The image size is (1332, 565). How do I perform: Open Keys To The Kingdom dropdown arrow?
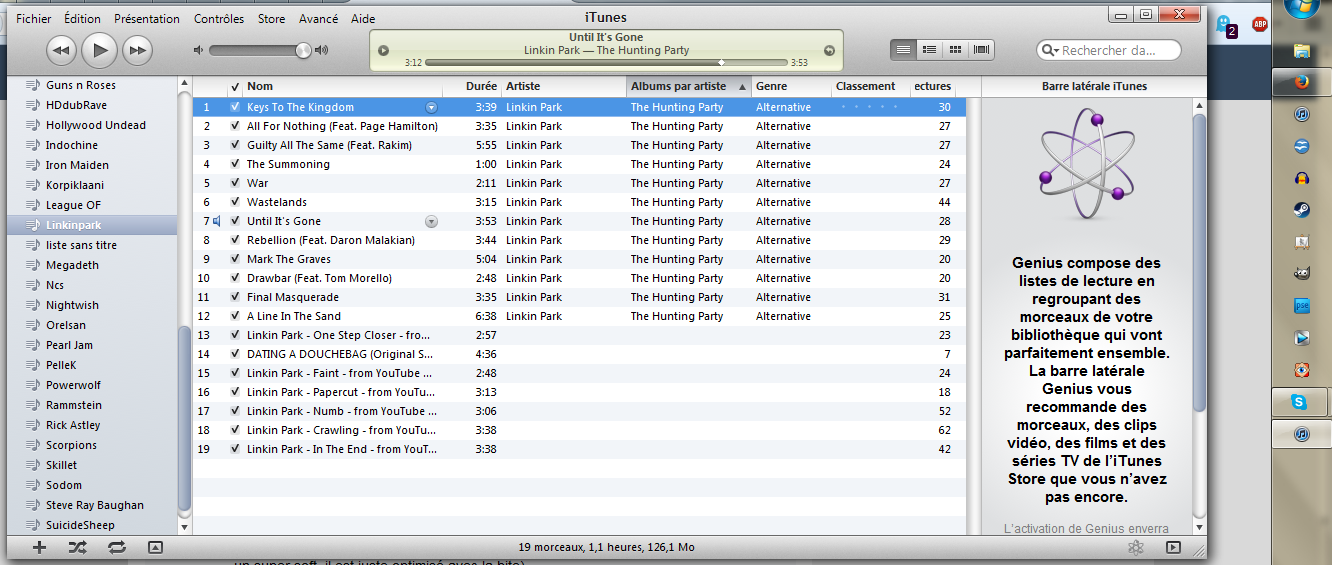pyautogui.click(x=431, y=107)
